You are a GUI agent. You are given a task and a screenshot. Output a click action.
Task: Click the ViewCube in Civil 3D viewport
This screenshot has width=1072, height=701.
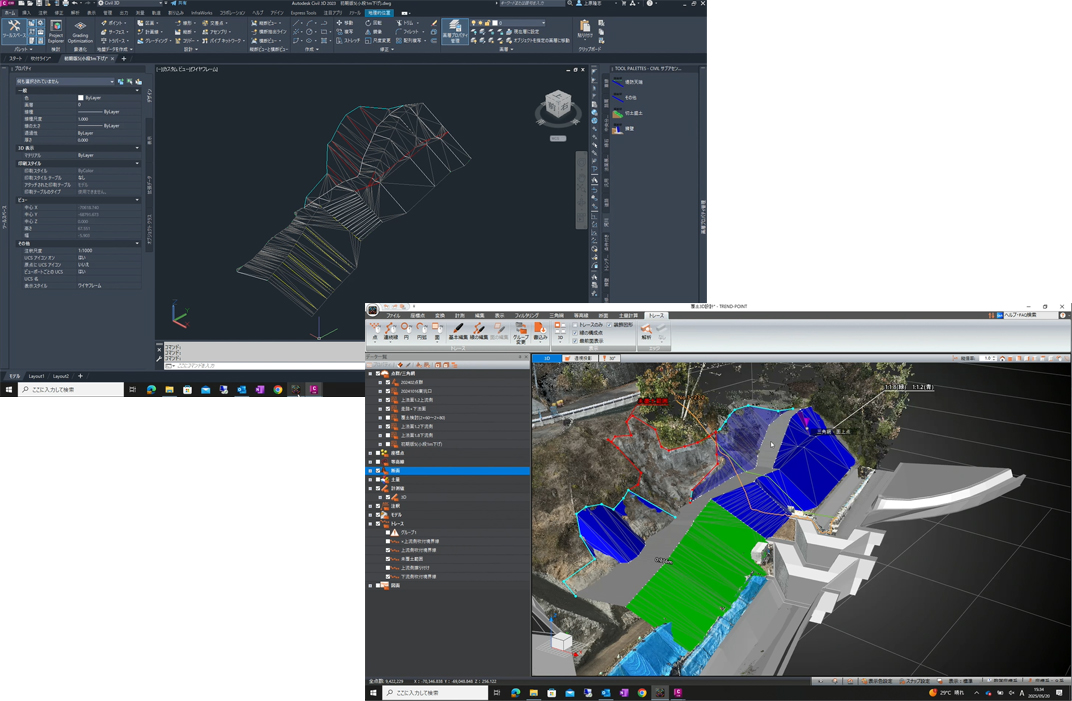[x=558, y=105]
